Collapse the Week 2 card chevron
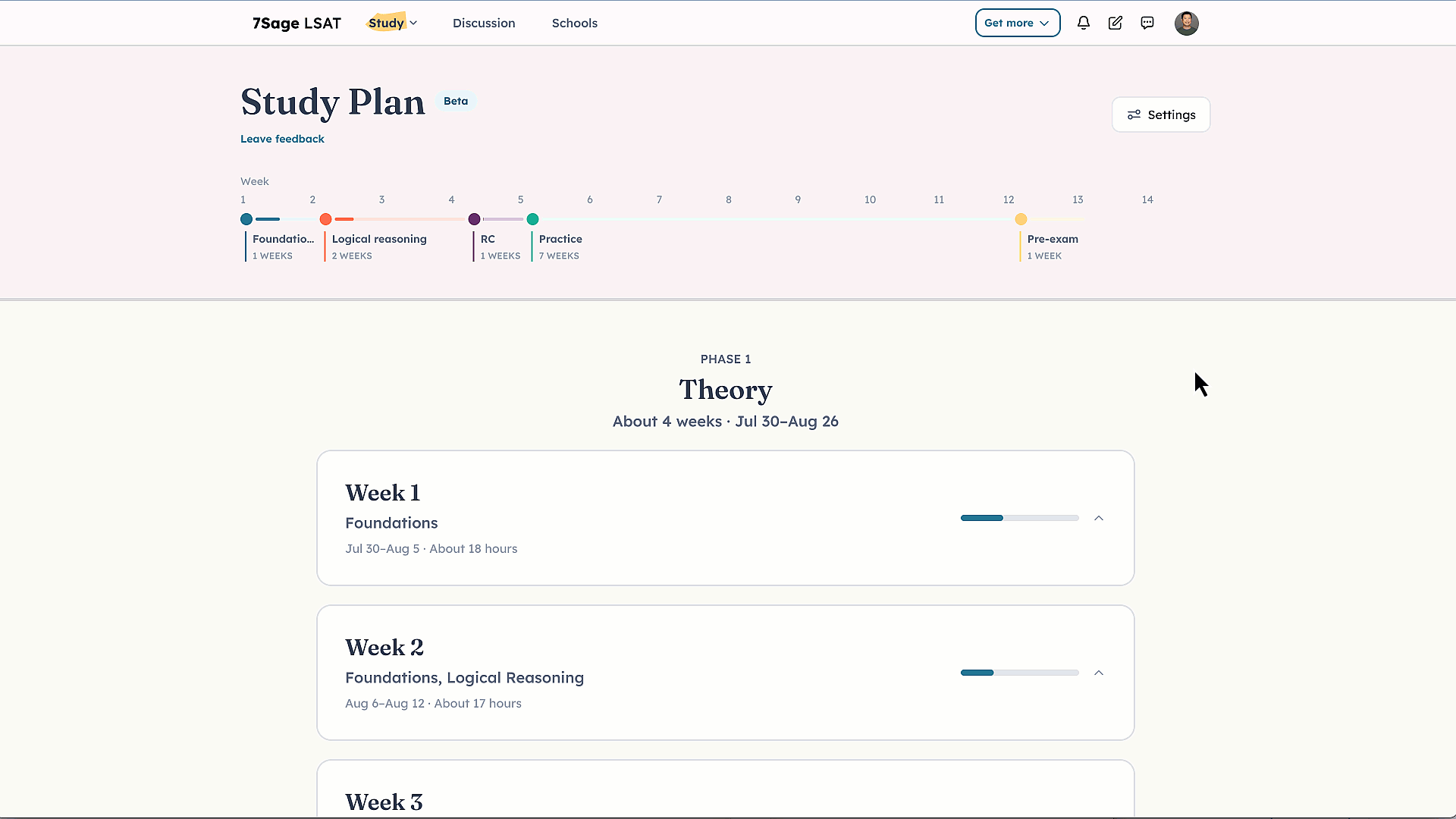 1099,673
